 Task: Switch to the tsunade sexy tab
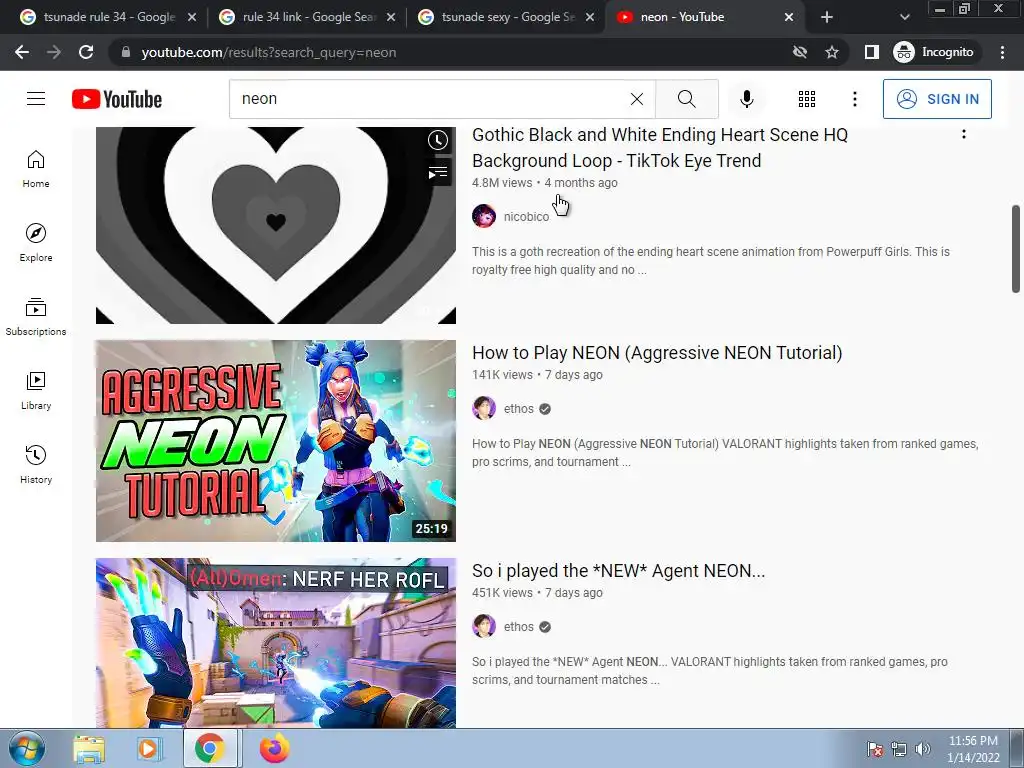pos(498,17)
